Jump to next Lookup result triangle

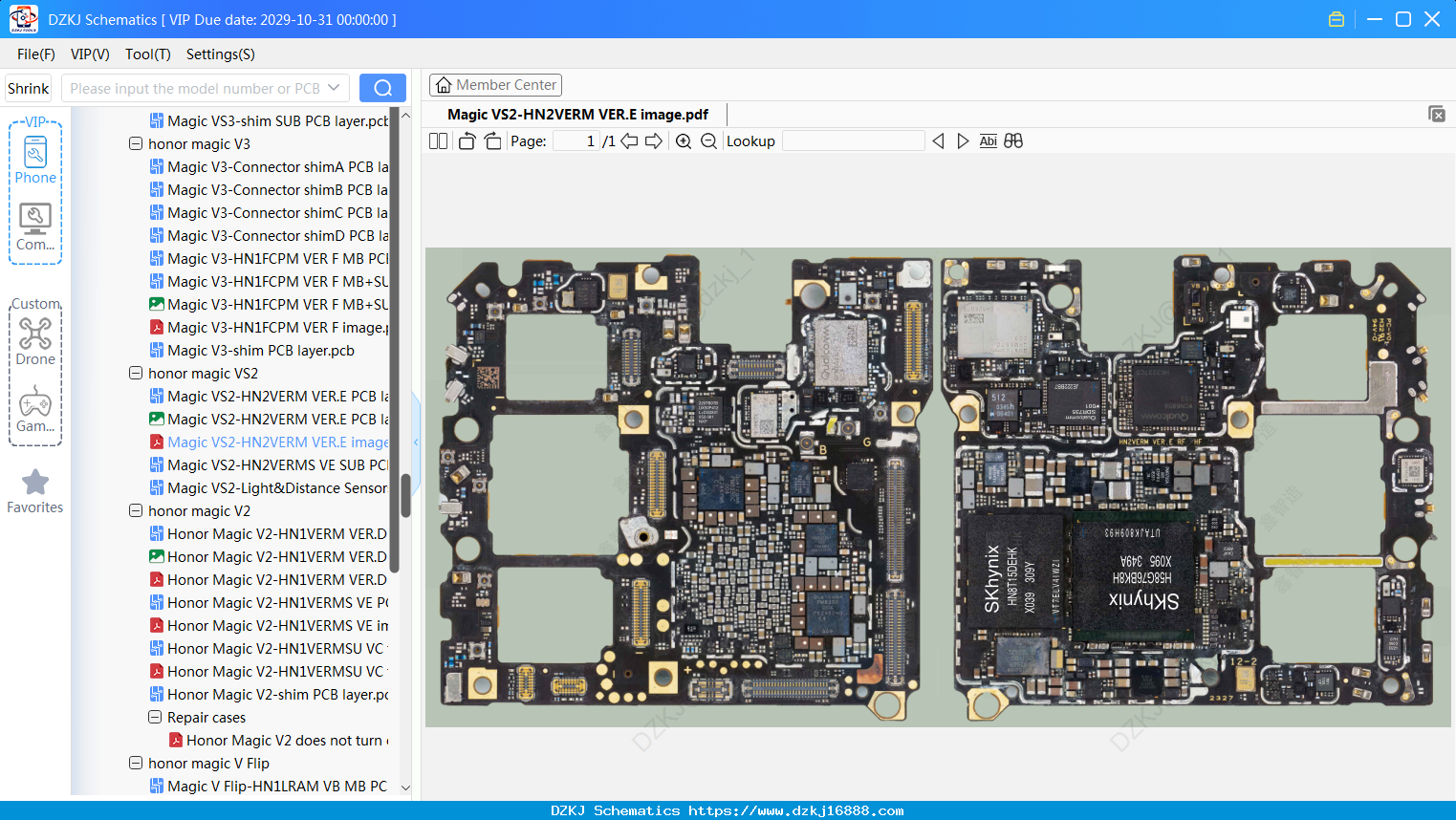[x=963, y=141]
